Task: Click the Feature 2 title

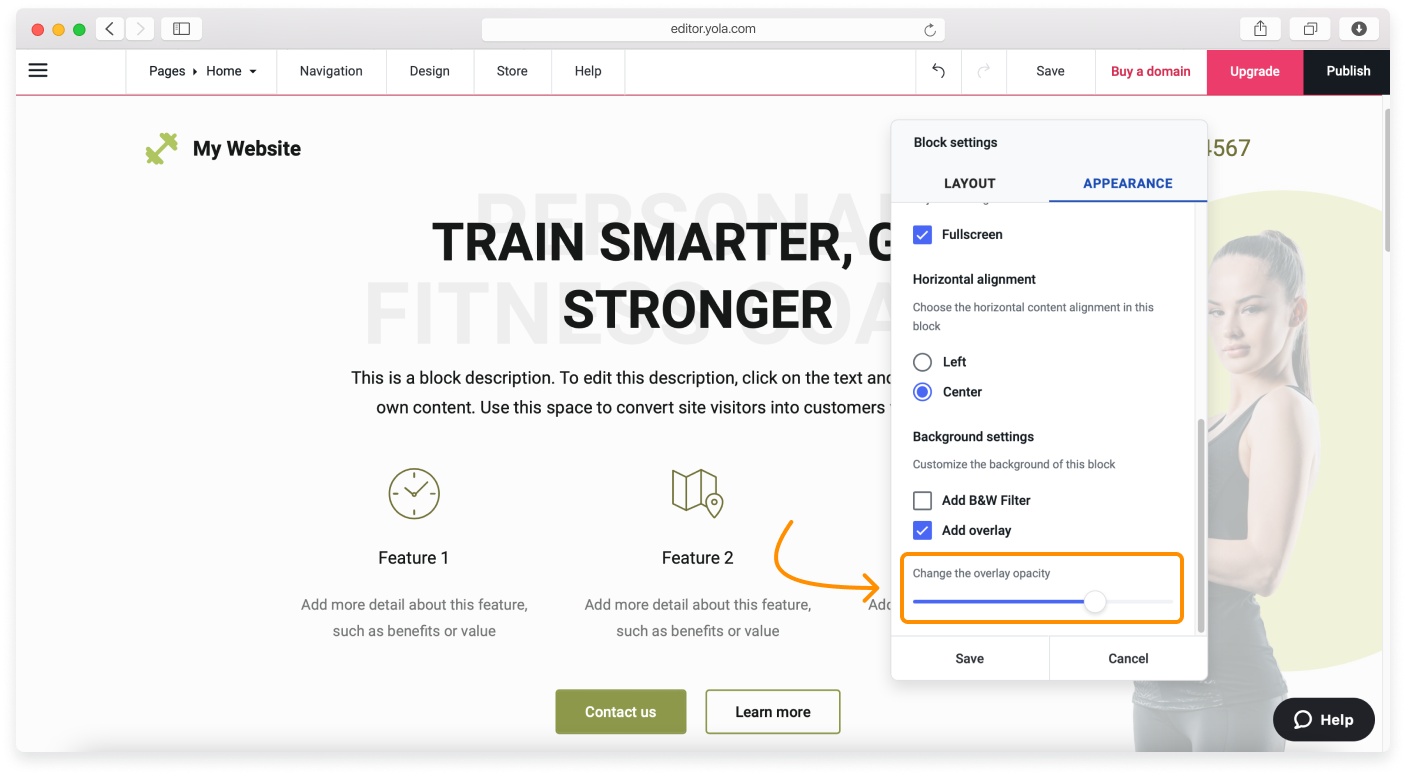Action: point(698,558)
